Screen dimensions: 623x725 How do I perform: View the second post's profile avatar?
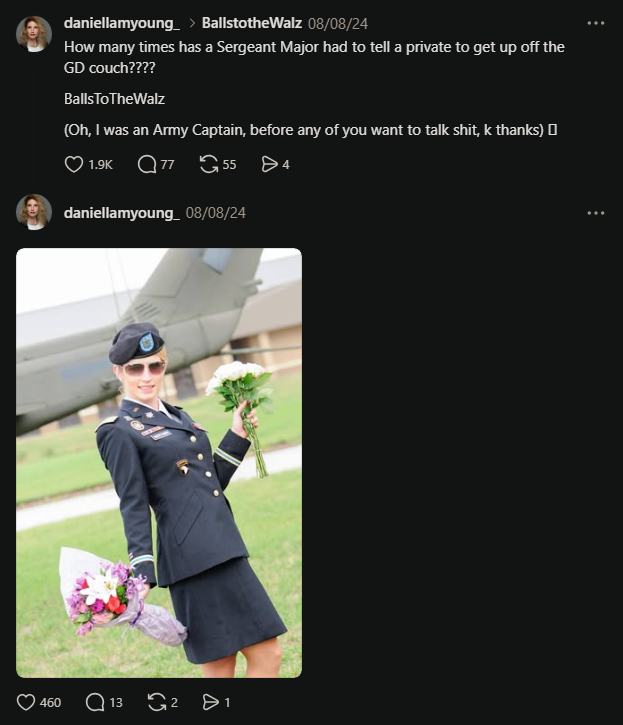click(34, 212)
